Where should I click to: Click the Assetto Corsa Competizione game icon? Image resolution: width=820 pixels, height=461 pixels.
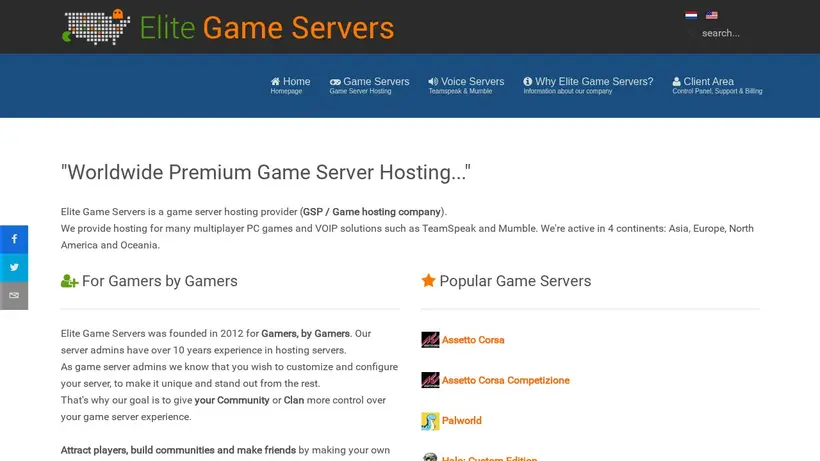(x=430, y=380)
